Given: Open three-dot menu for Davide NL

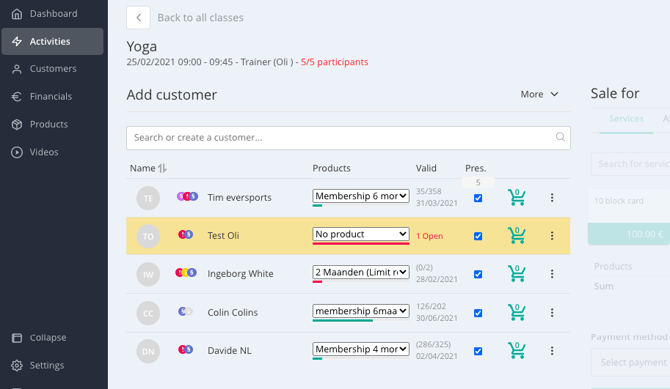Looking at the screenshot, I should pyautogui.click(x=552, y=351).
